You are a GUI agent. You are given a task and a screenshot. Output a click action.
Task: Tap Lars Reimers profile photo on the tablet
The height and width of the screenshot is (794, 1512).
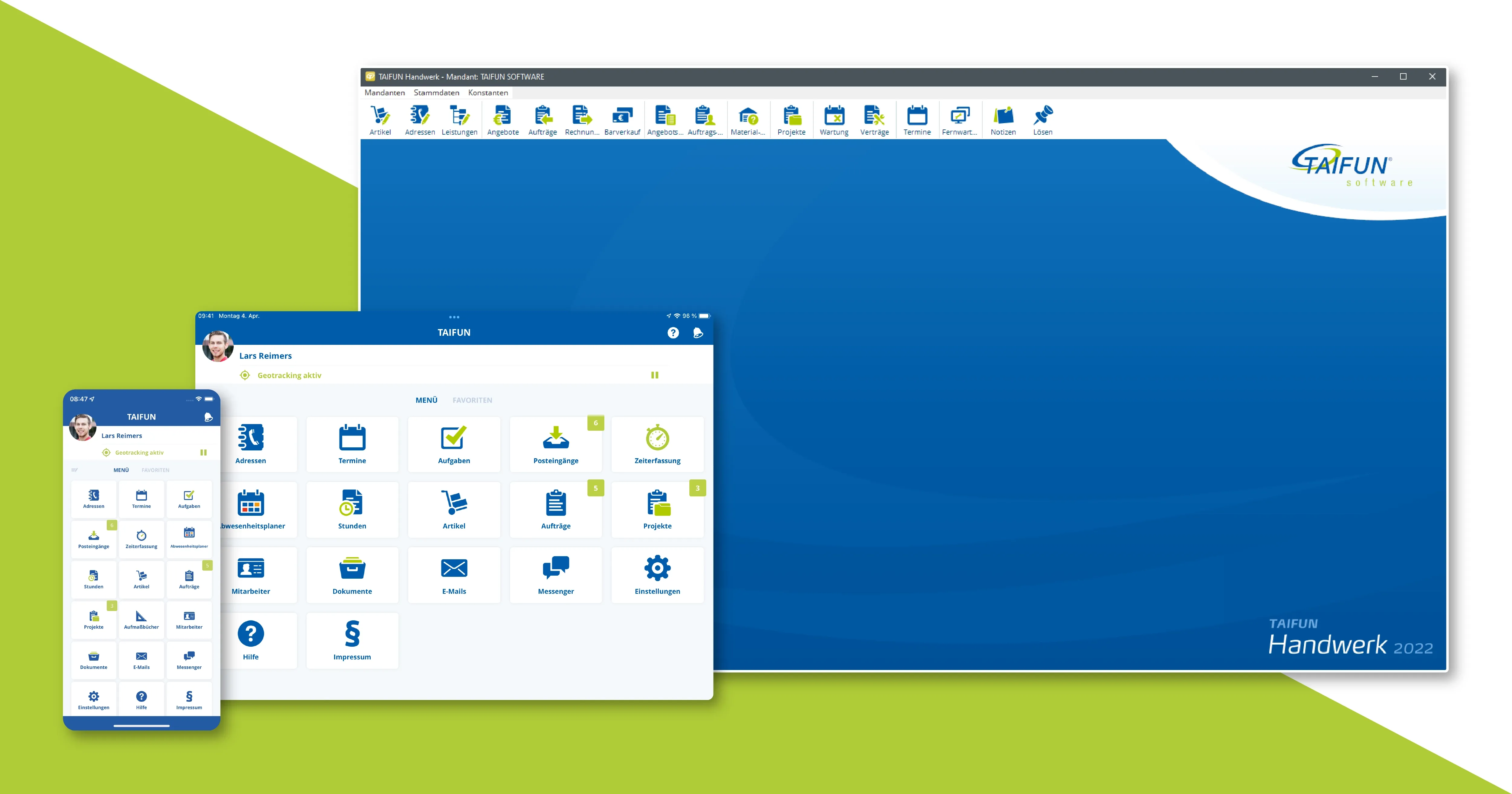218,347
